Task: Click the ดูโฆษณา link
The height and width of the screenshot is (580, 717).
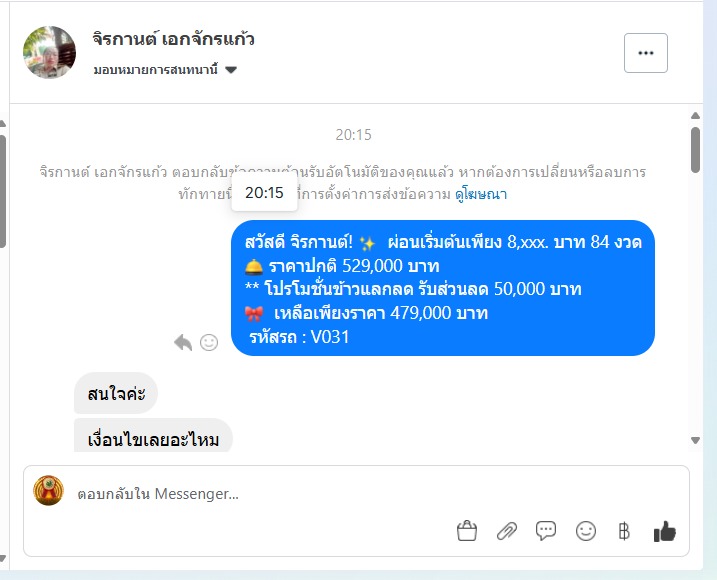Action: click(481, 194)
